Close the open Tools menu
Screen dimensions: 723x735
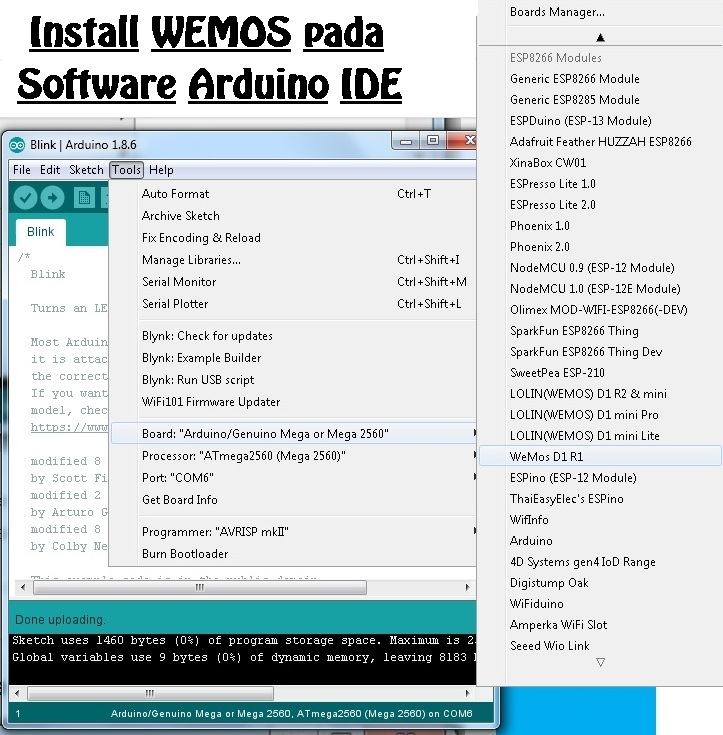126,170
